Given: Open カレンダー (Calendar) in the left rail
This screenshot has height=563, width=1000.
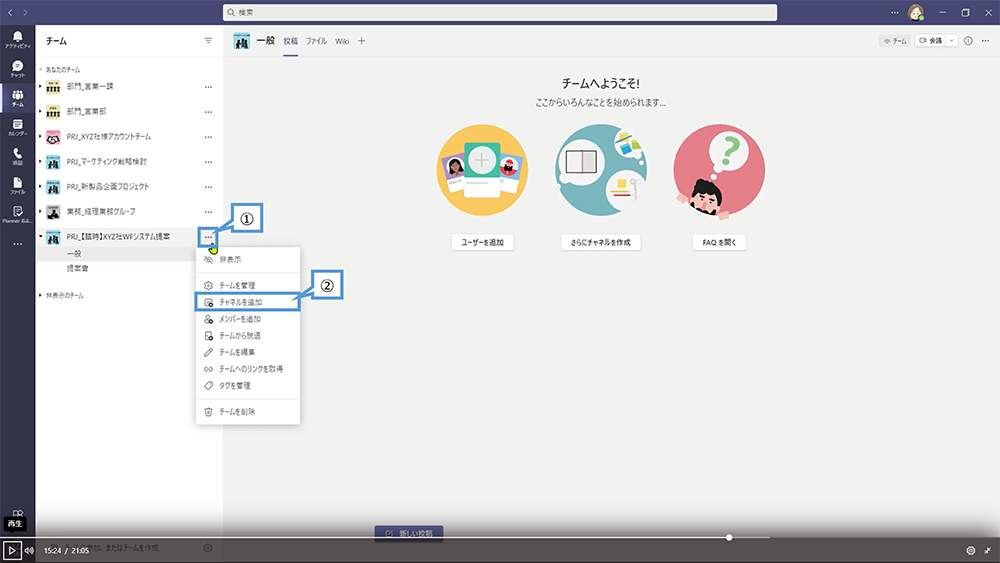Looking at the screenshot, I should (x=17, y=127).
